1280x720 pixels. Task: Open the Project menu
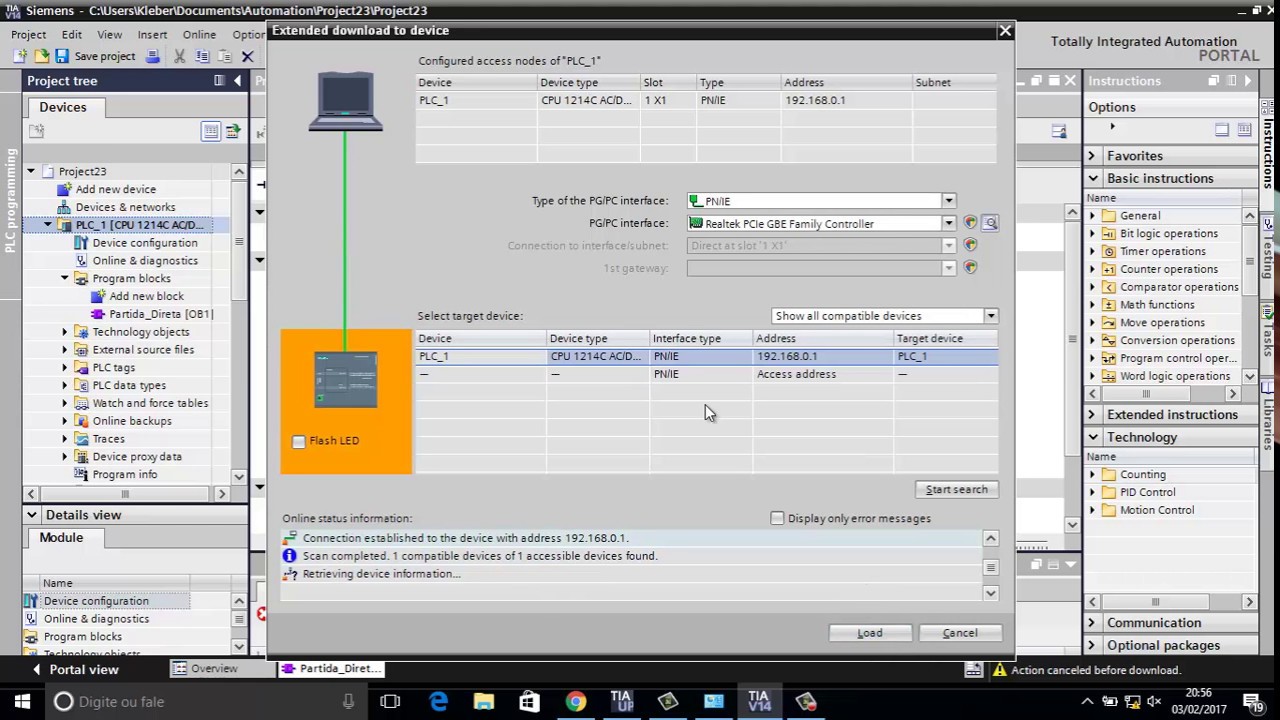[x=29, y=34]
